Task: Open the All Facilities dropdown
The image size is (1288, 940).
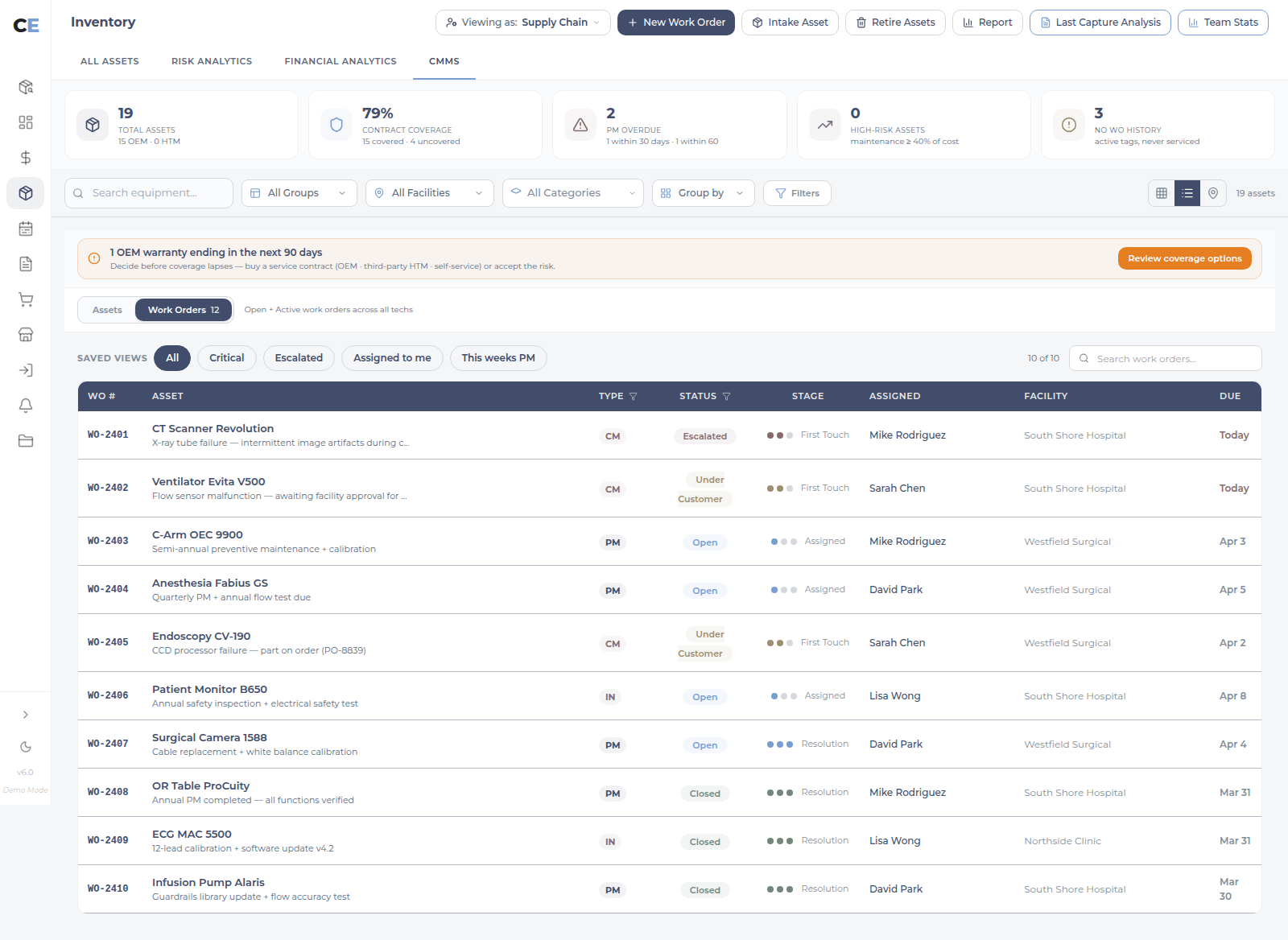Action: (430, 193)
